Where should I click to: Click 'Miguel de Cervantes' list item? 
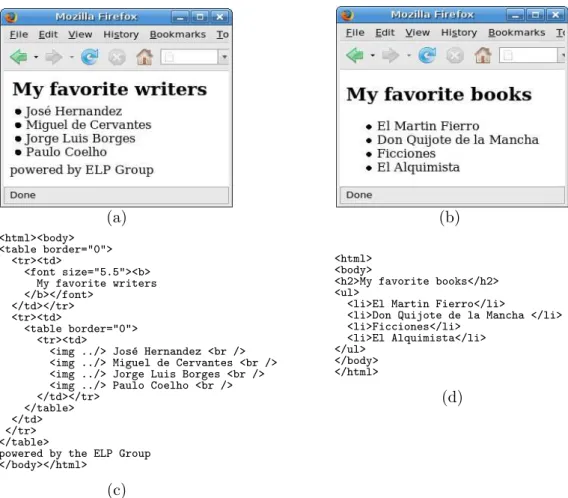88,125
